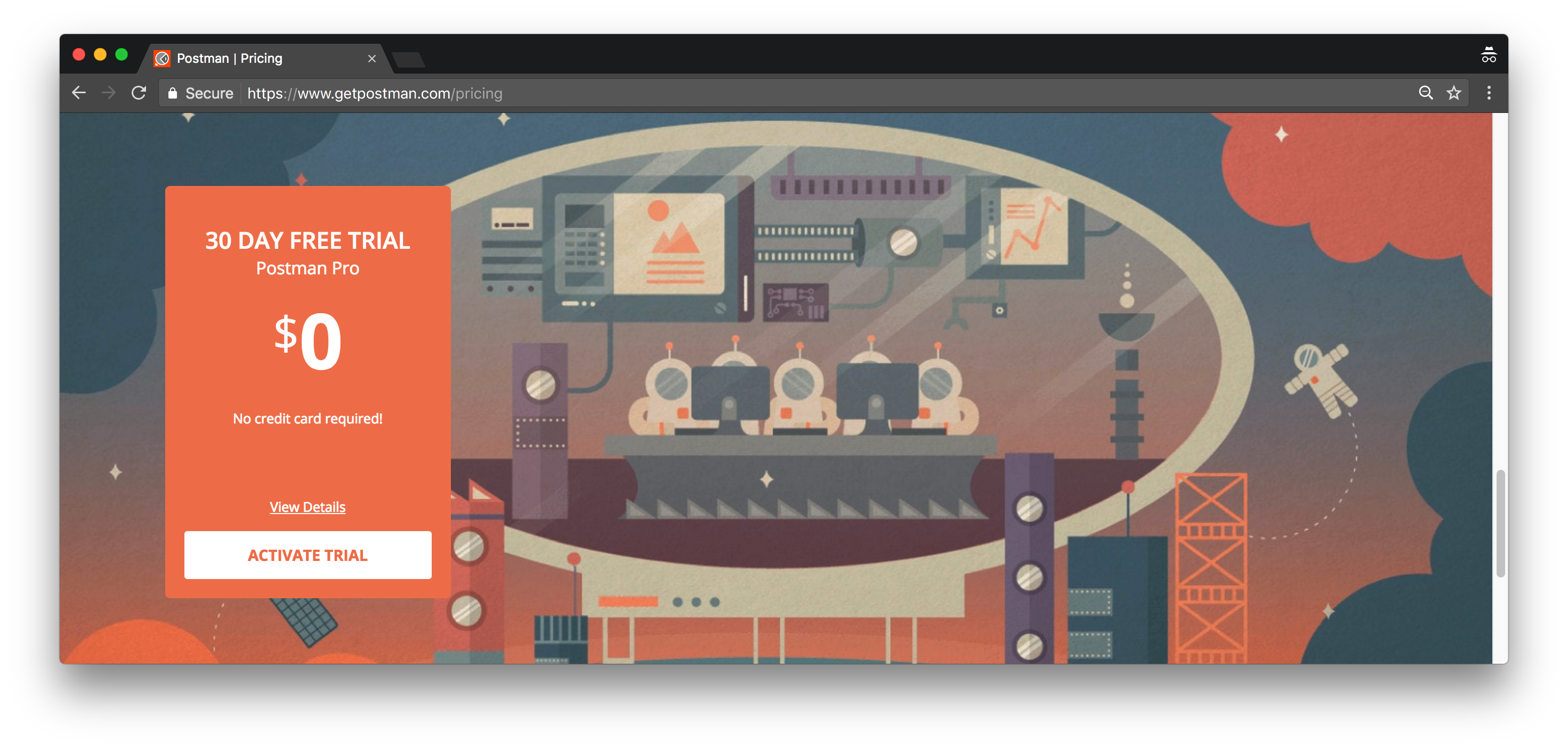
Task: Click the page vertical scrollbar thumb
Action: click(1500, 524)
